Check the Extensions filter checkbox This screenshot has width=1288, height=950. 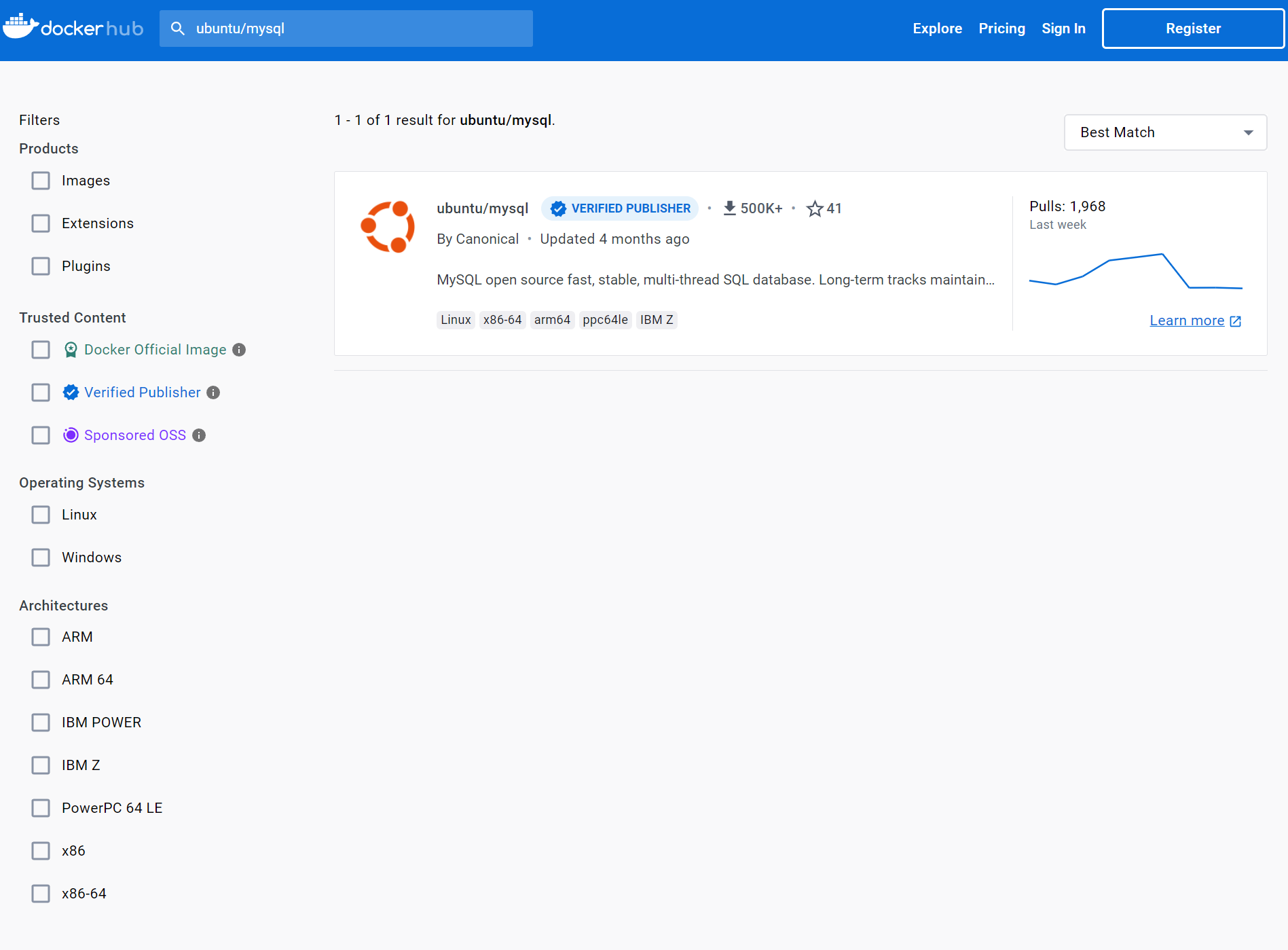(41, 223)
